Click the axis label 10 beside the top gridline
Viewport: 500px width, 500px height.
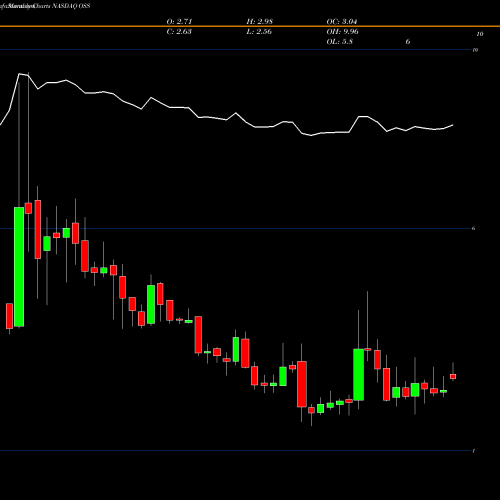pos(475,50)
